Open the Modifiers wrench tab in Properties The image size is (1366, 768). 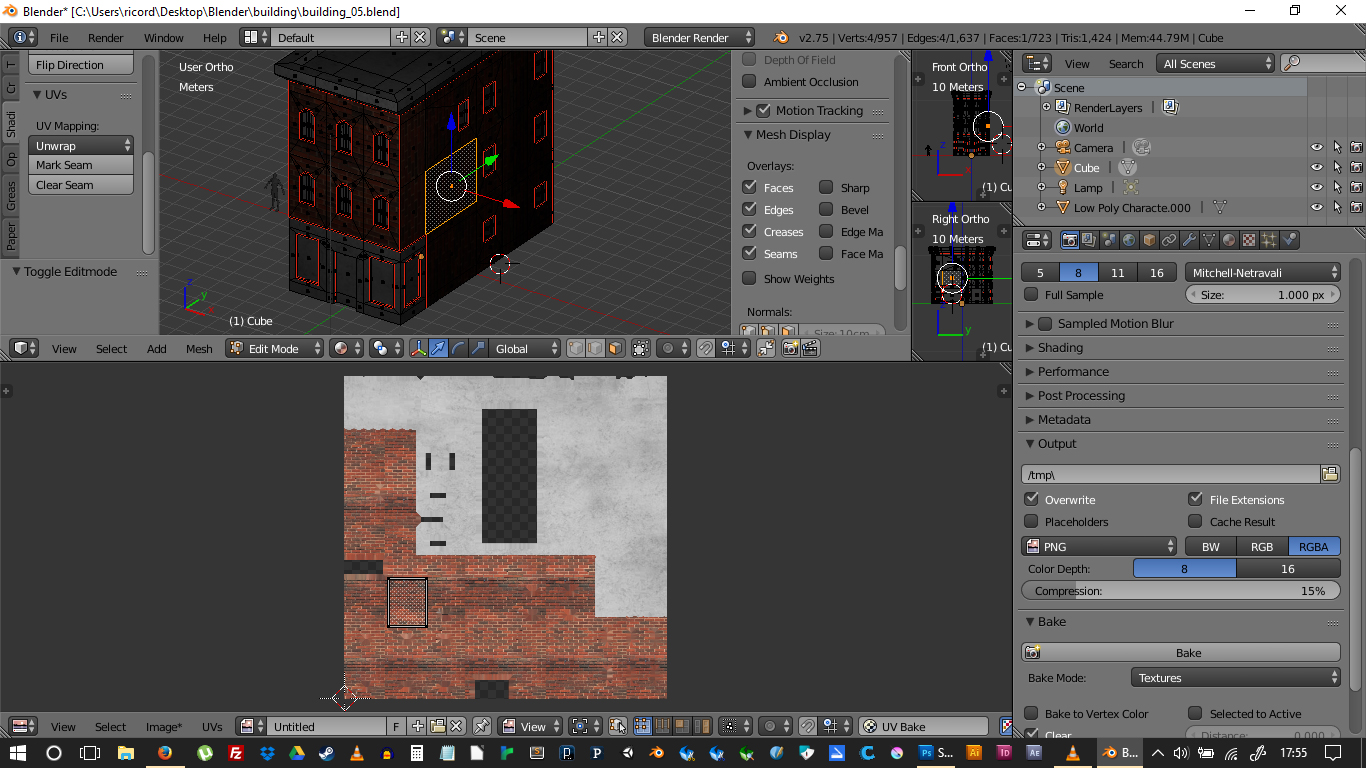(x=1189, y=240)
